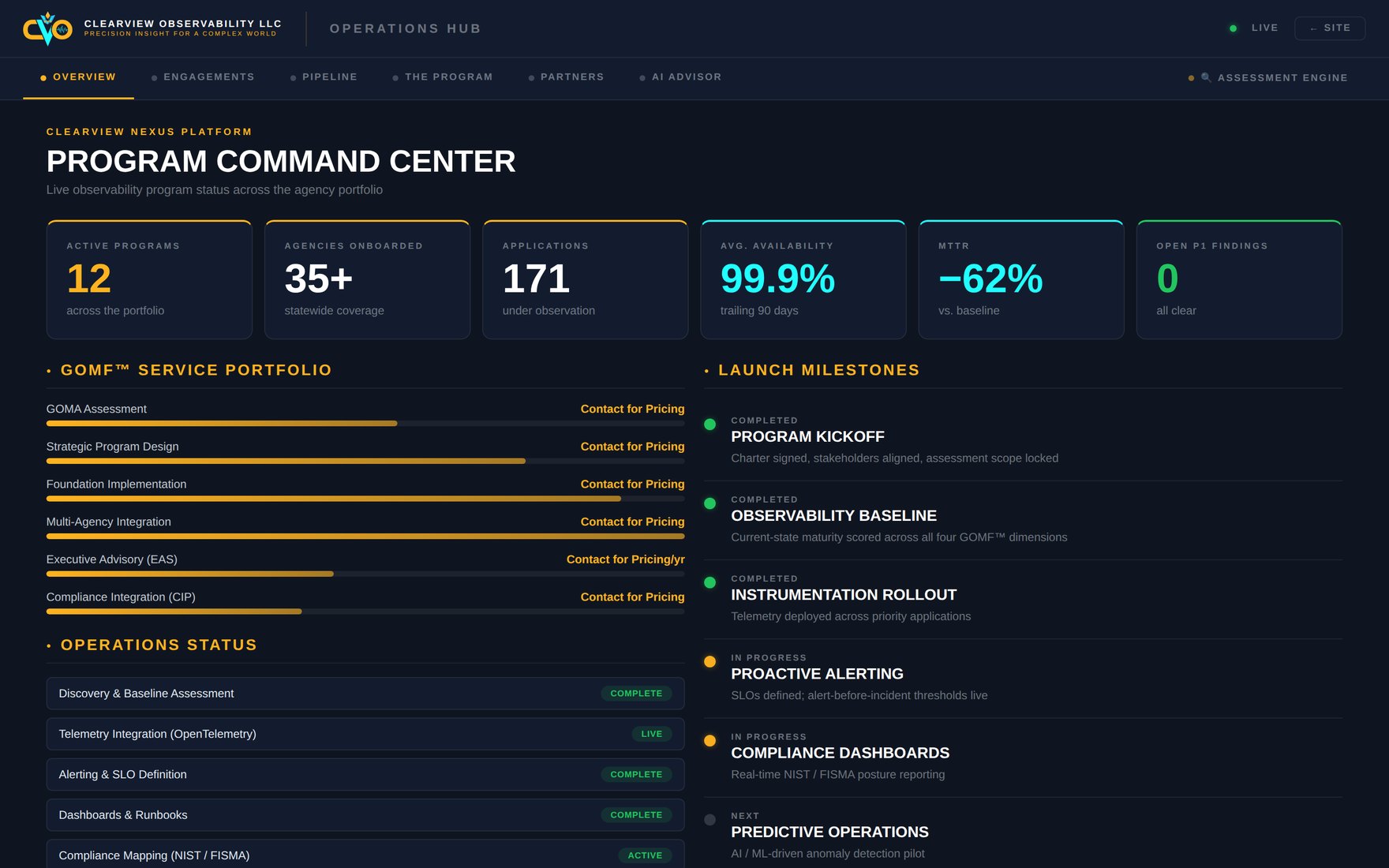Click the Operations Status heading
Image resolution: width=1389 pixels, height=868 pixels.
coord(159,645)
